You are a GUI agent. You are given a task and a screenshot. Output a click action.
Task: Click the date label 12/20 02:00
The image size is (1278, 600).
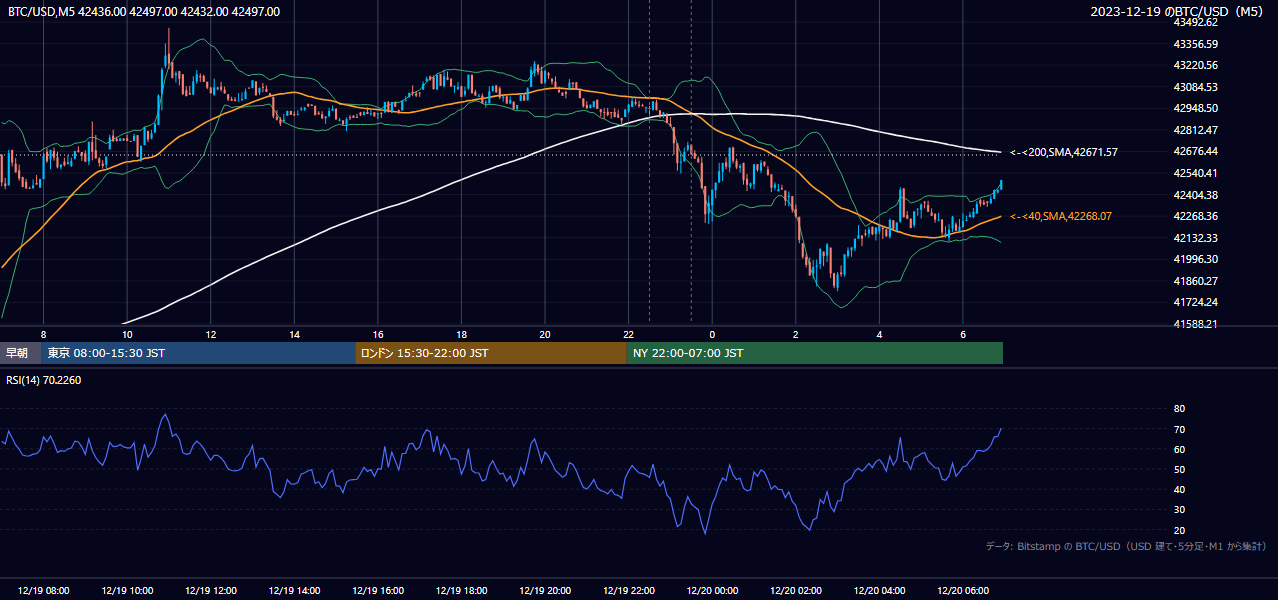(x=795, y=591)
